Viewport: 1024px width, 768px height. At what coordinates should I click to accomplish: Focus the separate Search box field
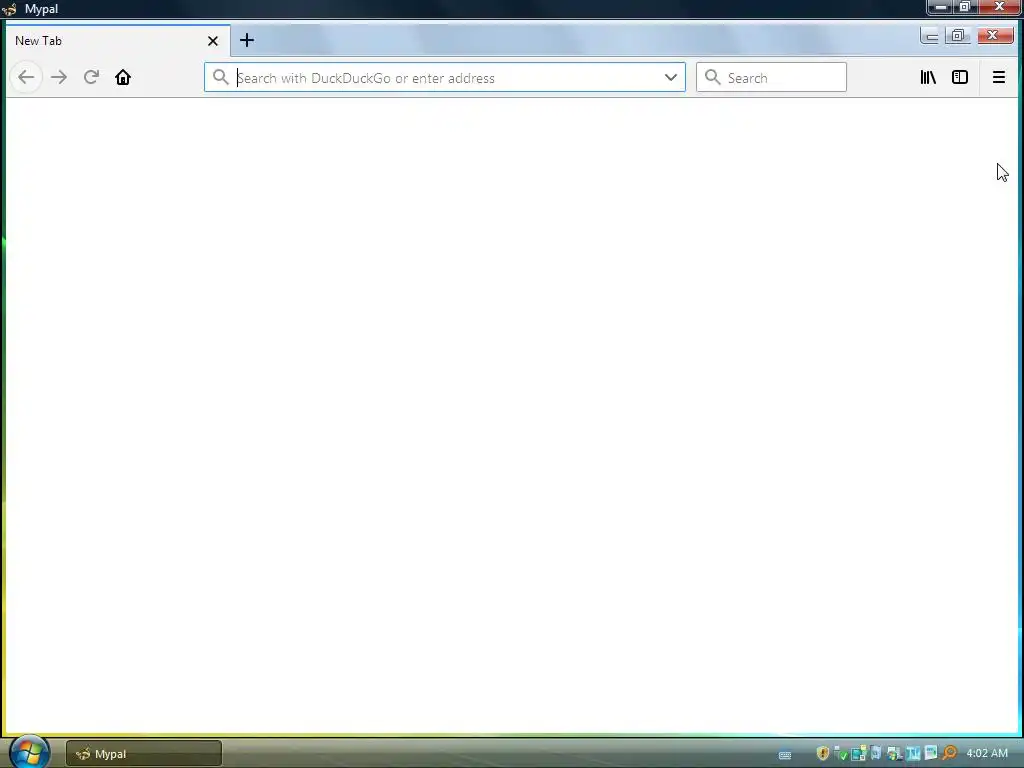[771, 77]
